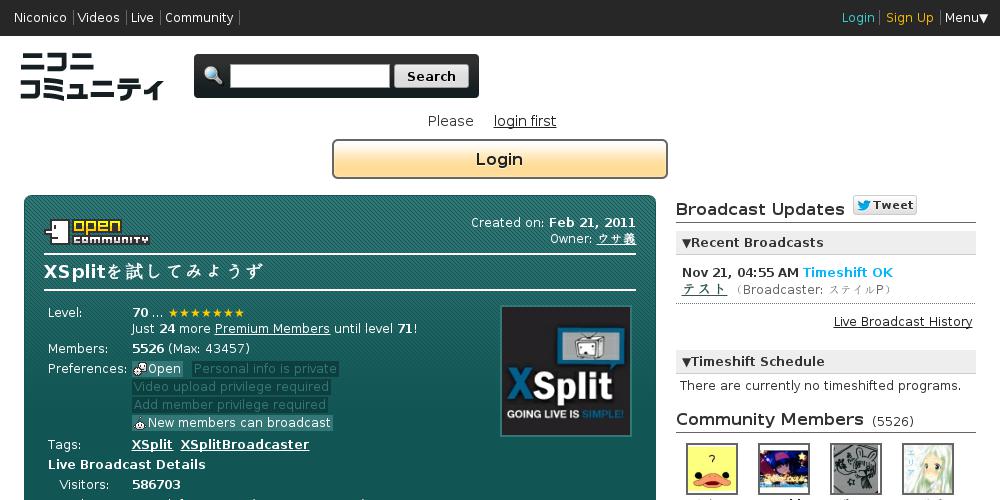Open the テスト broadcast link
This screenshot has height=500, width=1000.
pos(704,289)
